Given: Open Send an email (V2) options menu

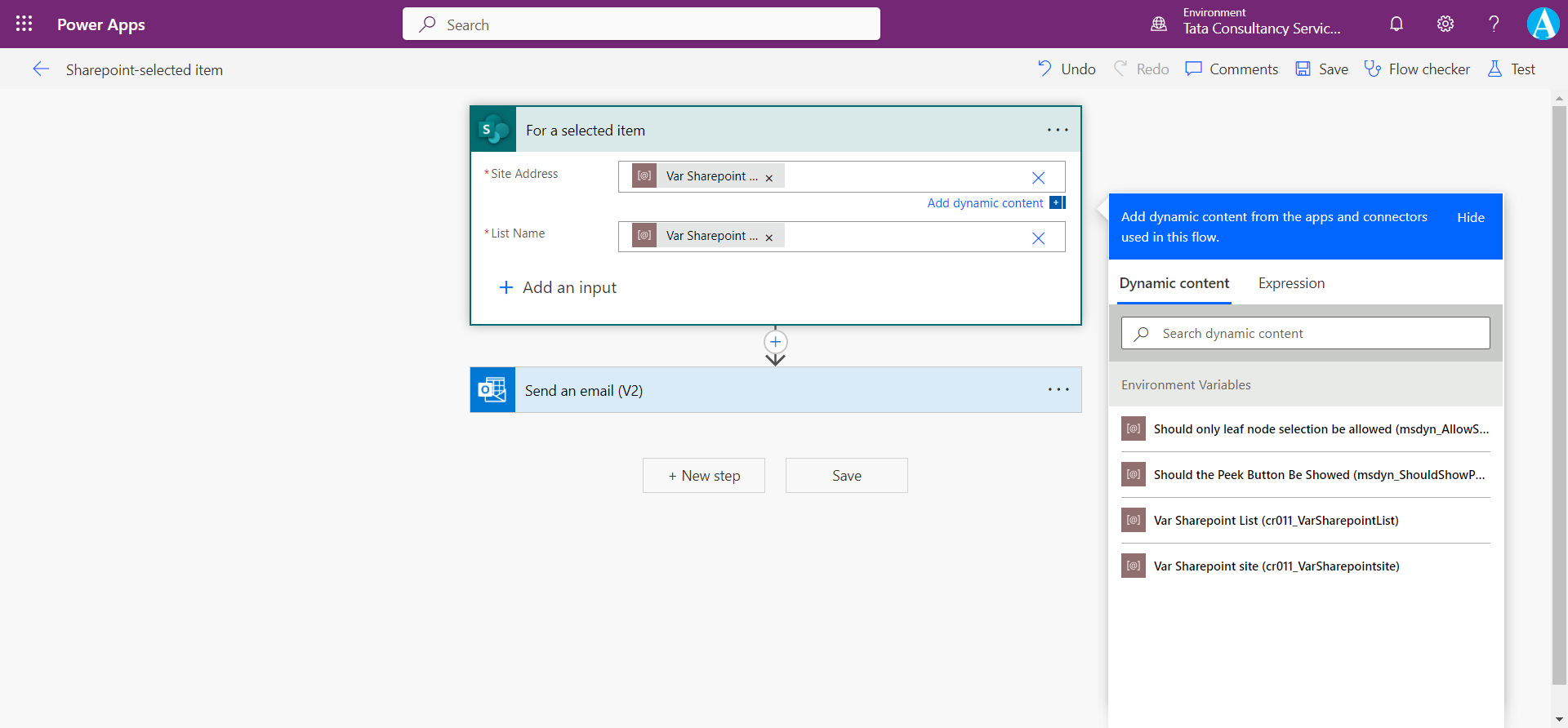Looking at the screenshot, I should [1058, 390].
